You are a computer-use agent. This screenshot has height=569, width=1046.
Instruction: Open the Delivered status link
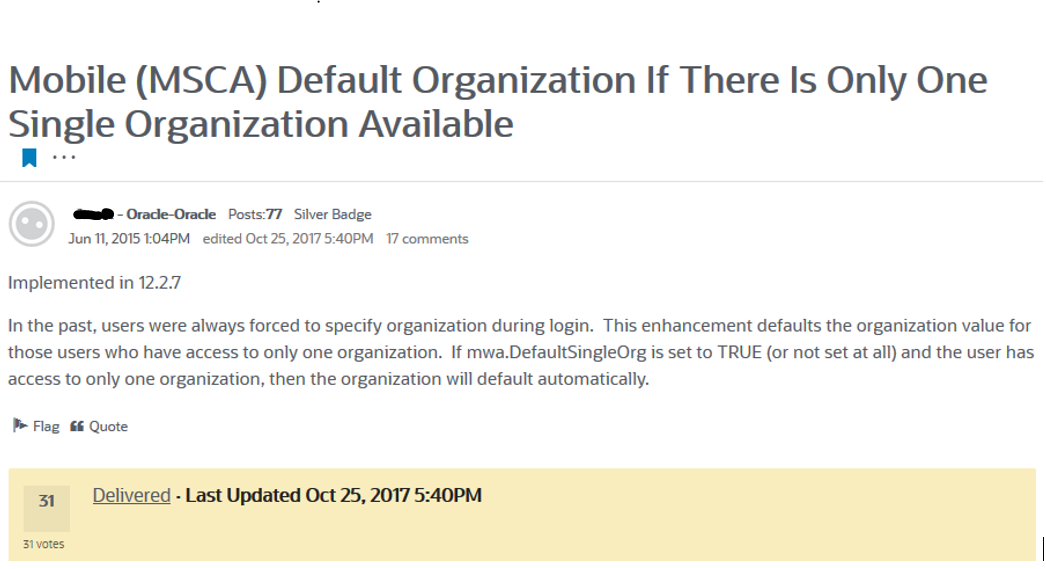(132, 495)
